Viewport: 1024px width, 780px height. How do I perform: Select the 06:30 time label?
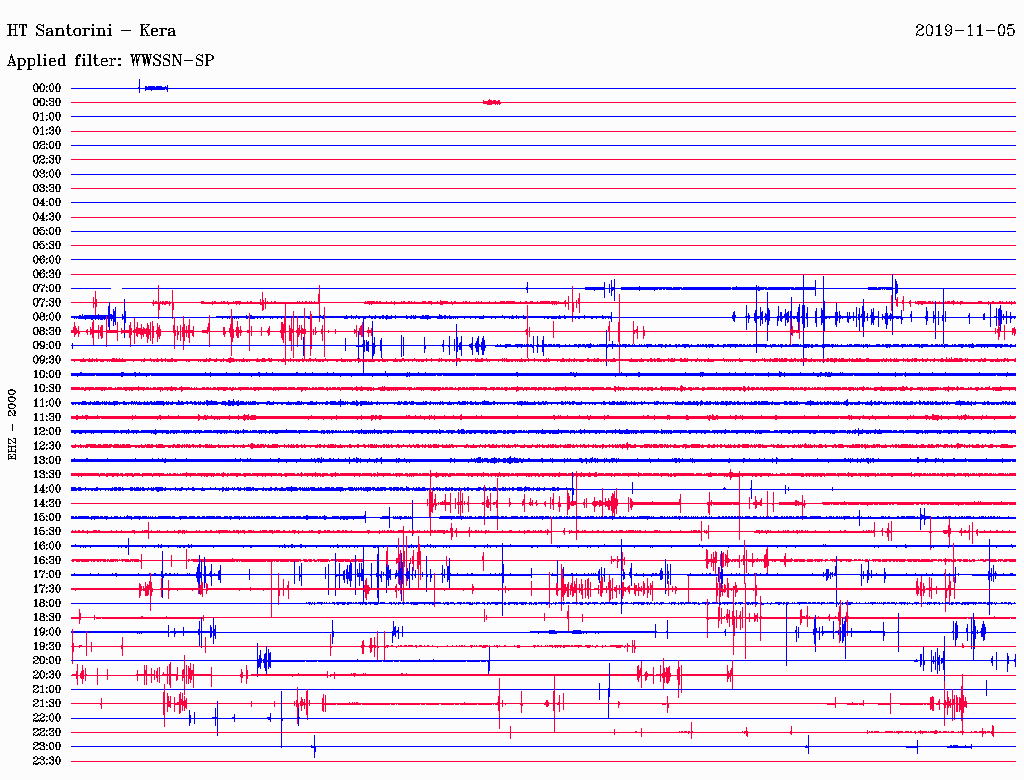pos(46,274)
